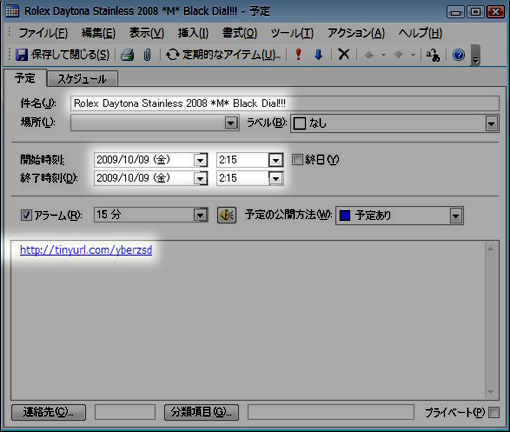Delete the appointment with X icon
This screenshot has height=432, width=510.
point(344,54)
